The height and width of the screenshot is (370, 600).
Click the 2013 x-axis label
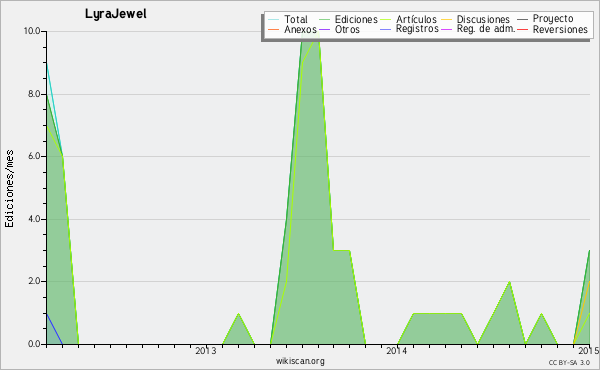coord(206,350)
